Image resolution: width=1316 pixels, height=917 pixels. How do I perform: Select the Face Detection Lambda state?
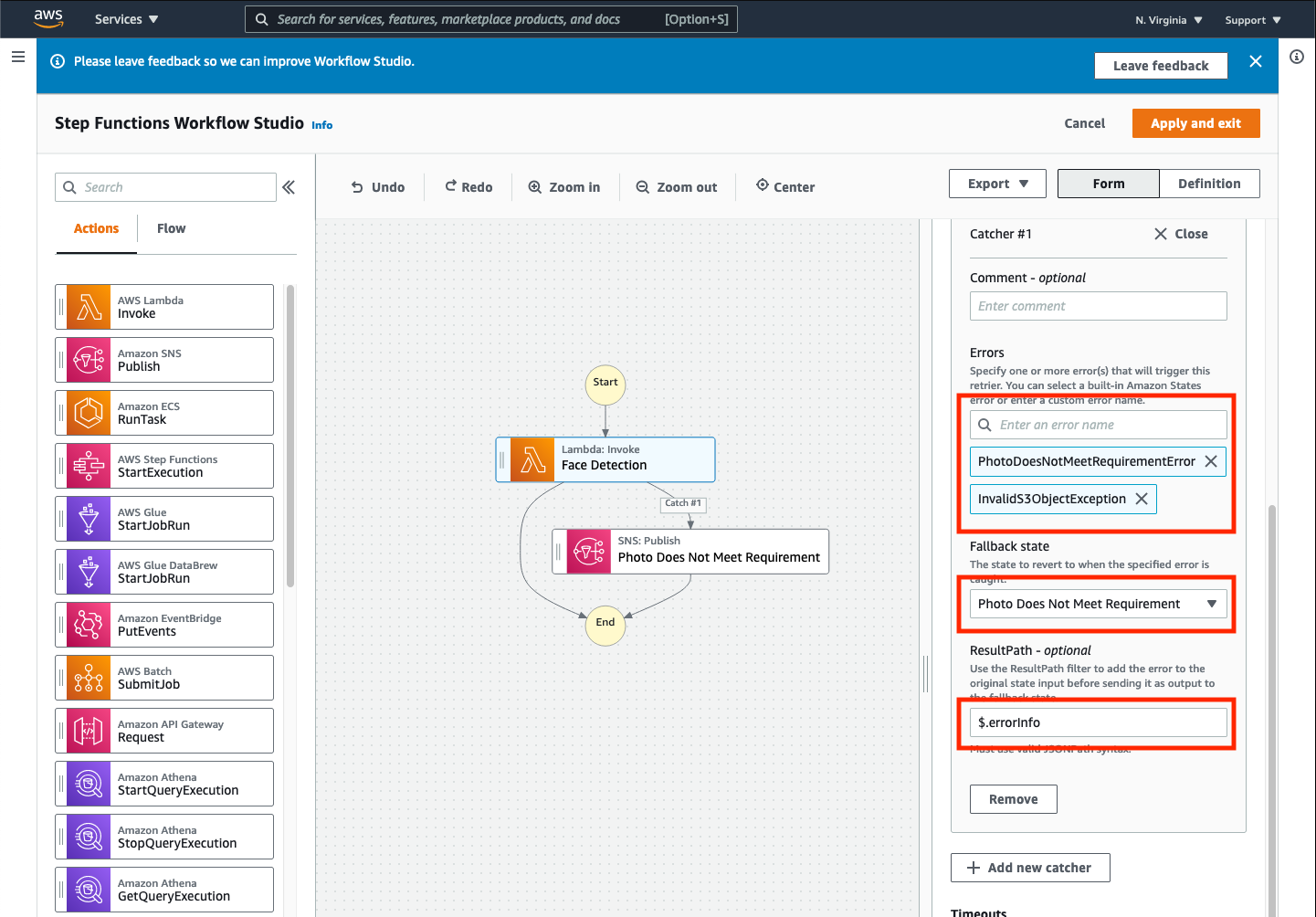tap(605, 459)
